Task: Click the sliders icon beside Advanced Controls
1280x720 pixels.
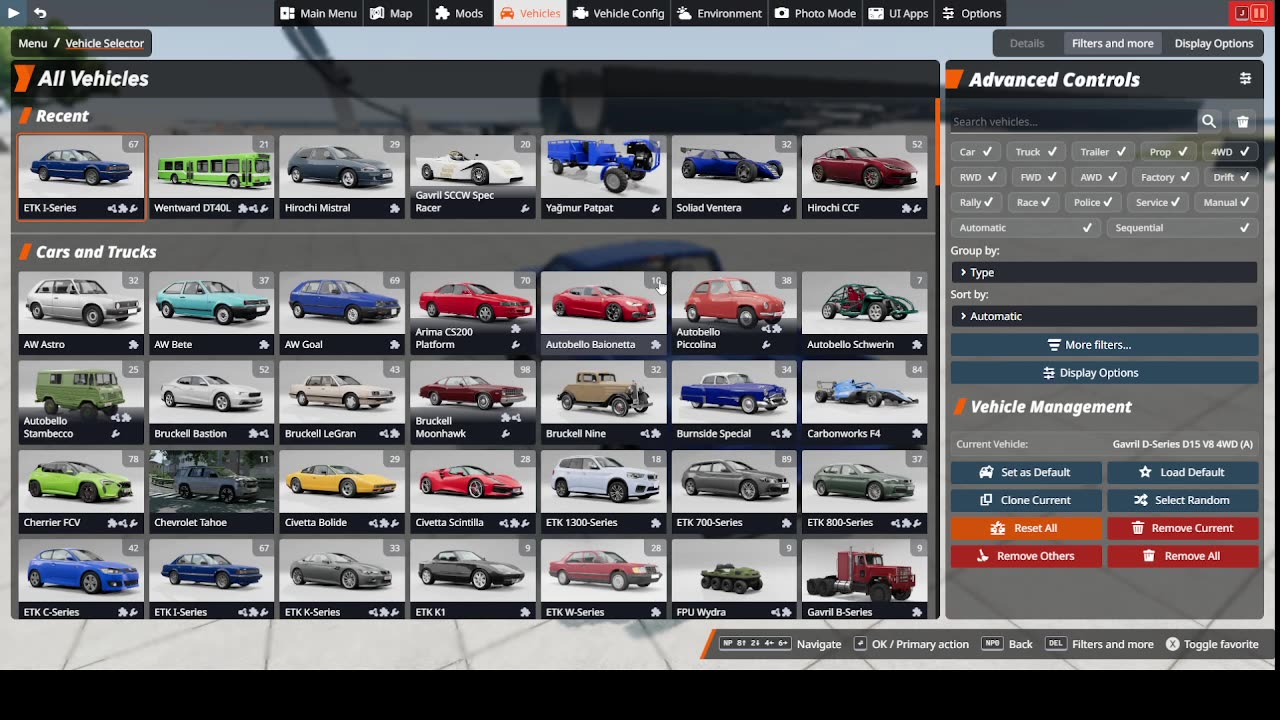Action: tap(1245, 78)
